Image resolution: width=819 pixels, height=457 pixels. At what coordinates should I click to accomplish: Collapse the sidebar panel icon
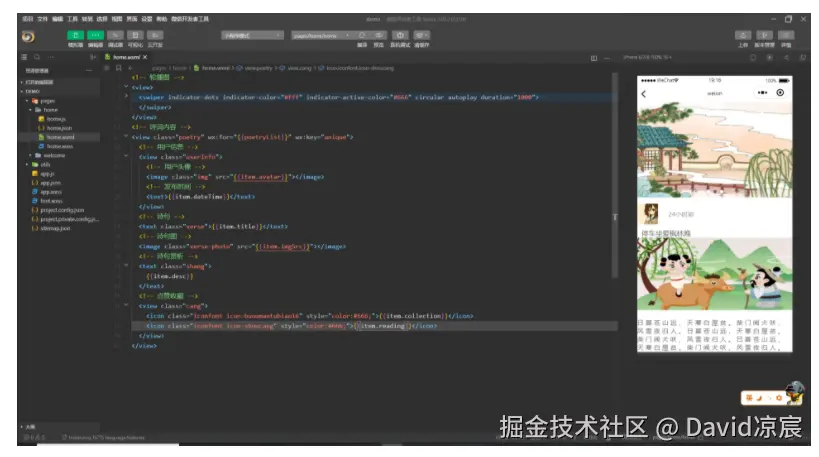pos(92,57)
